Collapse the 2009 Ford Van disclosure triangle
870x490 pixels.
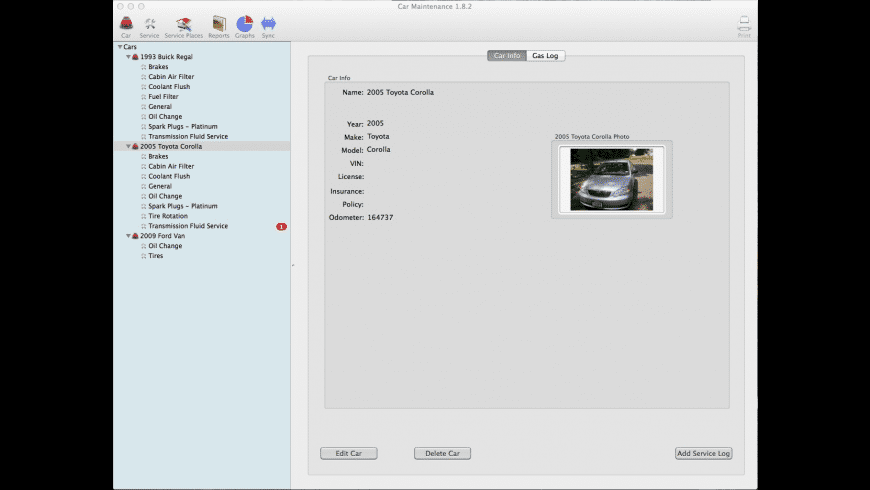(x=128, y=236)
